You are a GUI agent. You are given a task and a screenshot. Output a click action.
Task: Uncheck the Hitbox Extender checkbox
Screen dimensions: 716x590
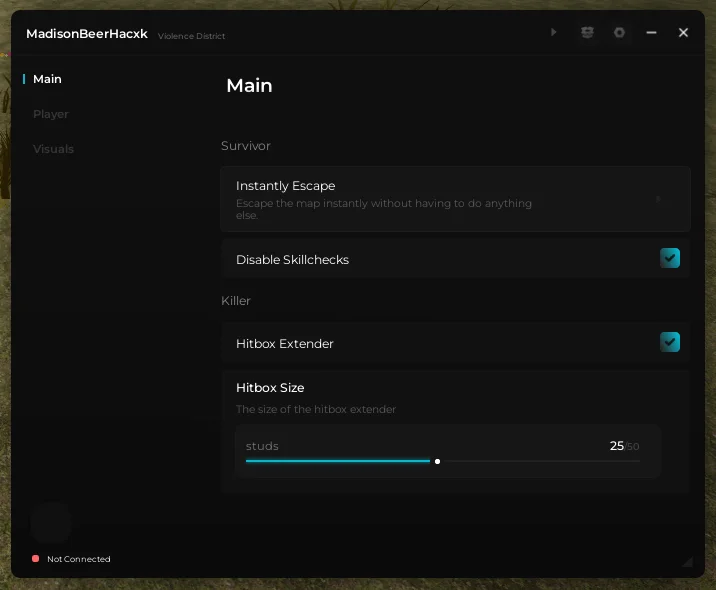(x=670, y=342)
